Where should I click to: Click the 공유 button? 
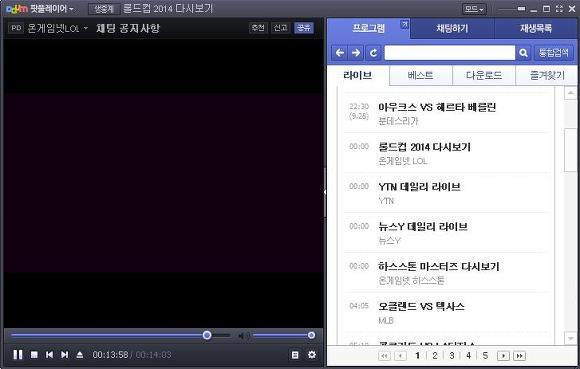(304, 28)
